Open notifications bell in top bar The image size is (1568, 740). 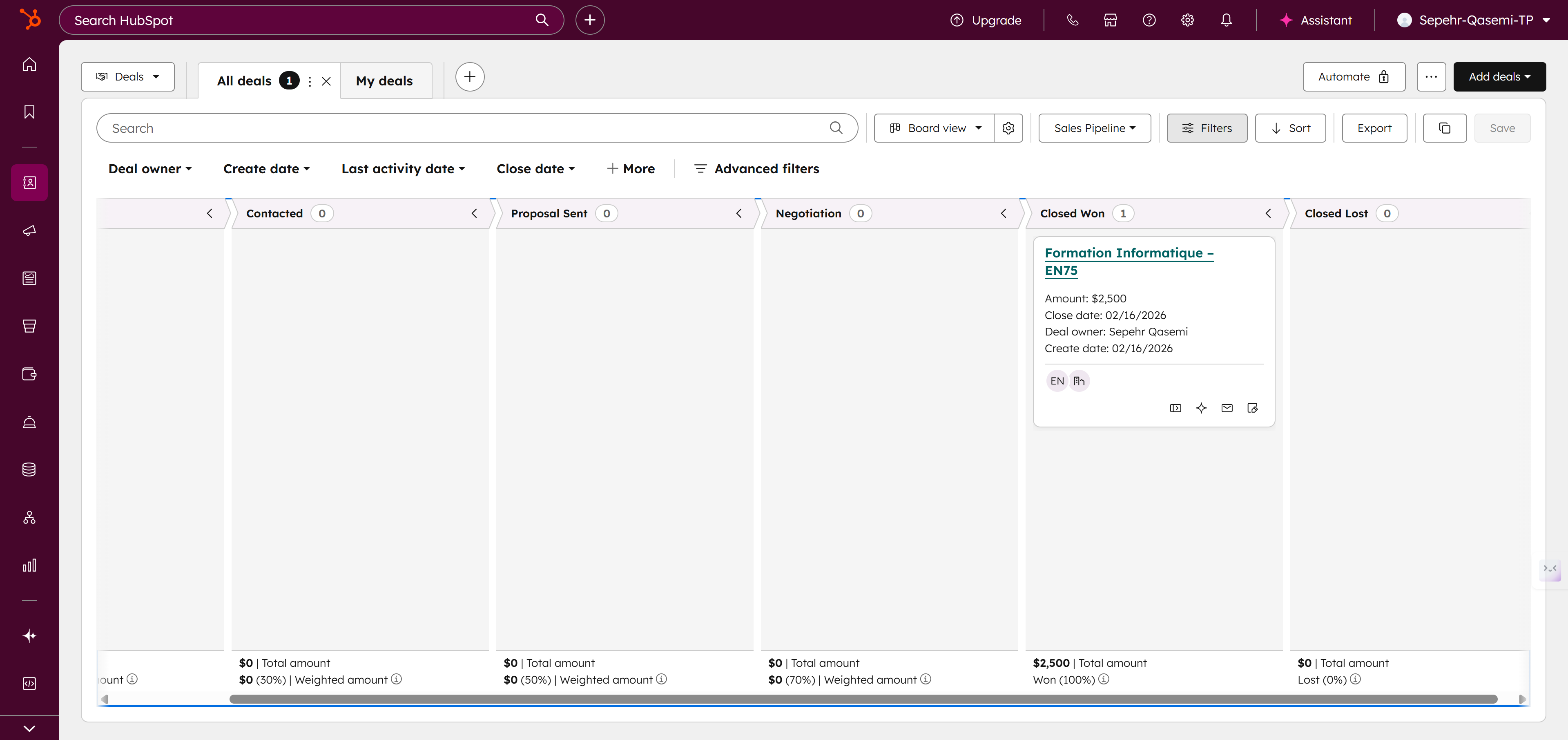pos(1226,20)
